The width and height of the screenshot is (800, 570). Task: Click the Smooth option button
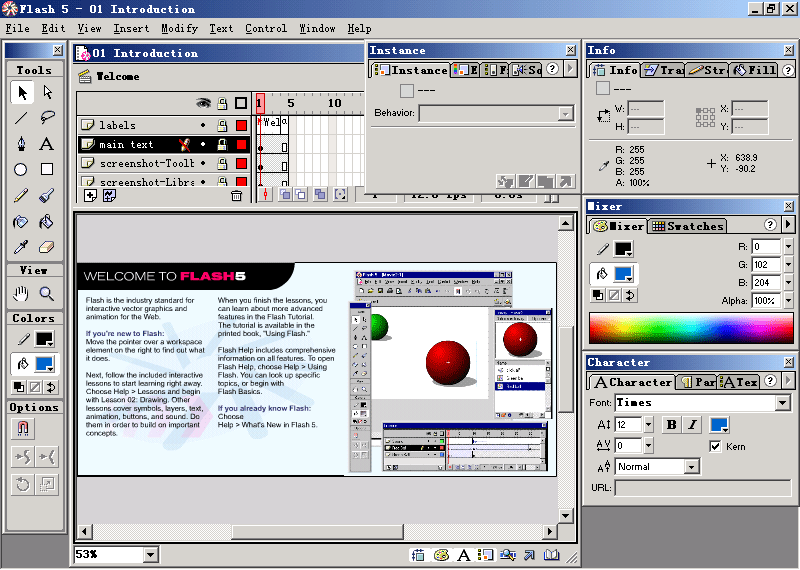pos(22,456)
